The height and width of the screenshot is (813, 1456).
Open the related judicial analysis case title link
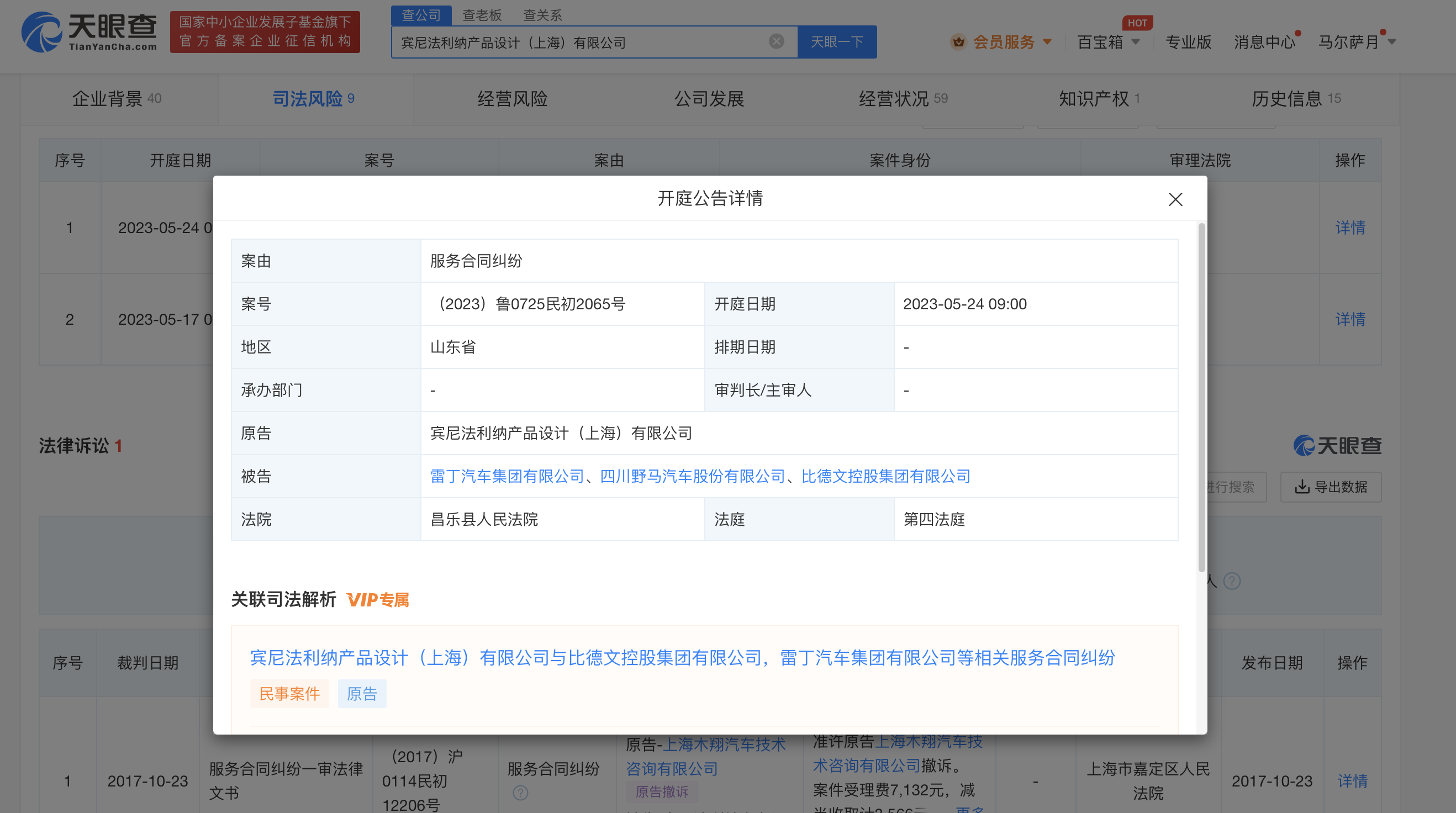pos(682,657)
